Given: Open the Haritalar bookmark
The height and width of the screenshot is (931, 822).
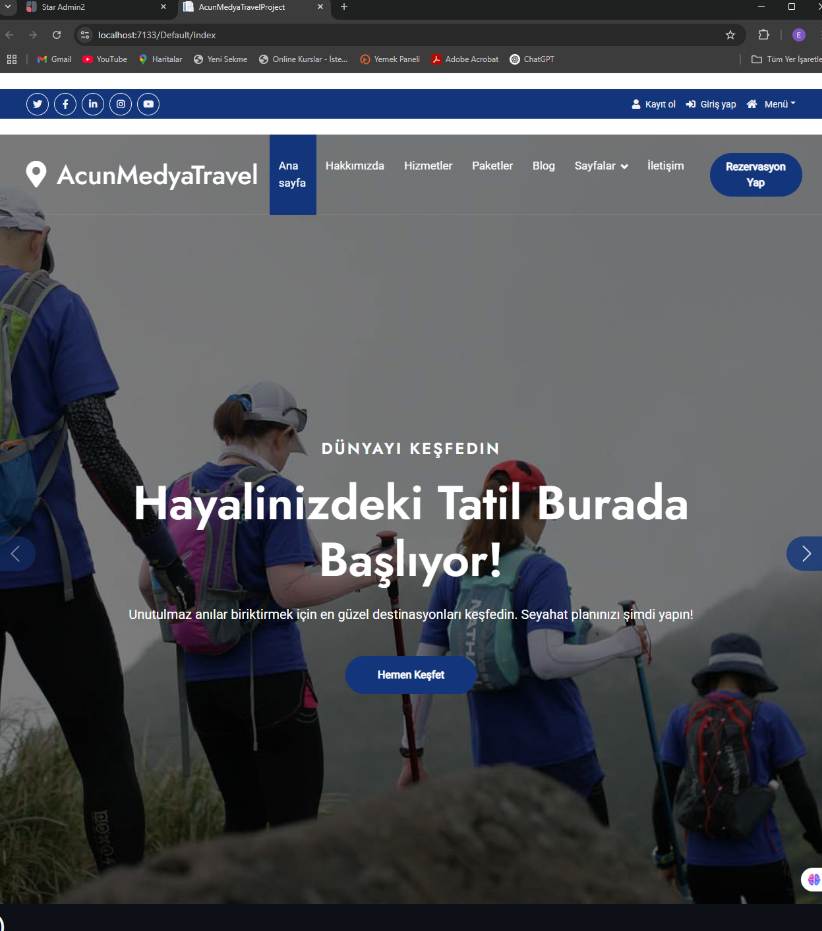Looking at the screenshot, I should pyautogui.click(x=160, y=59).
